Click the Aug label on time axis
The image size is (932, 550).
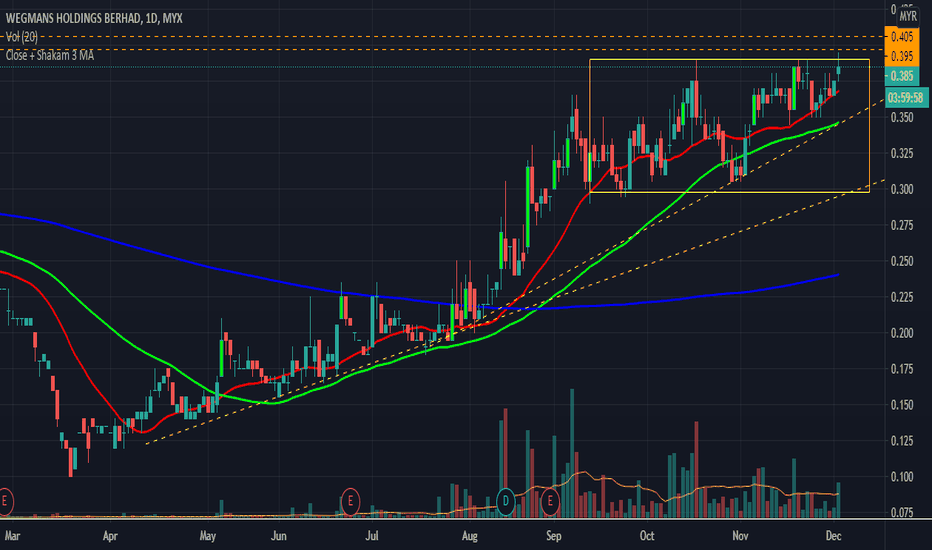click(470, 536)
